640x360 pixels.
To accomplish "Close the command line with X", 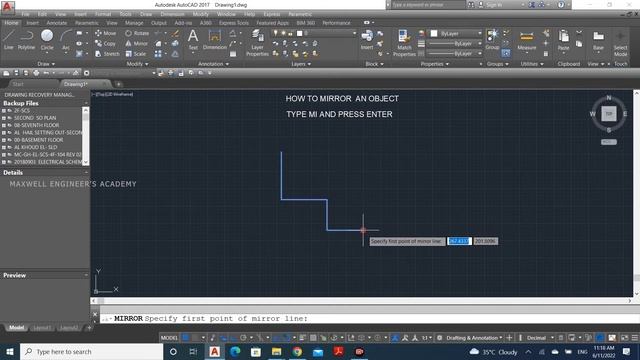I will [95, 314].
